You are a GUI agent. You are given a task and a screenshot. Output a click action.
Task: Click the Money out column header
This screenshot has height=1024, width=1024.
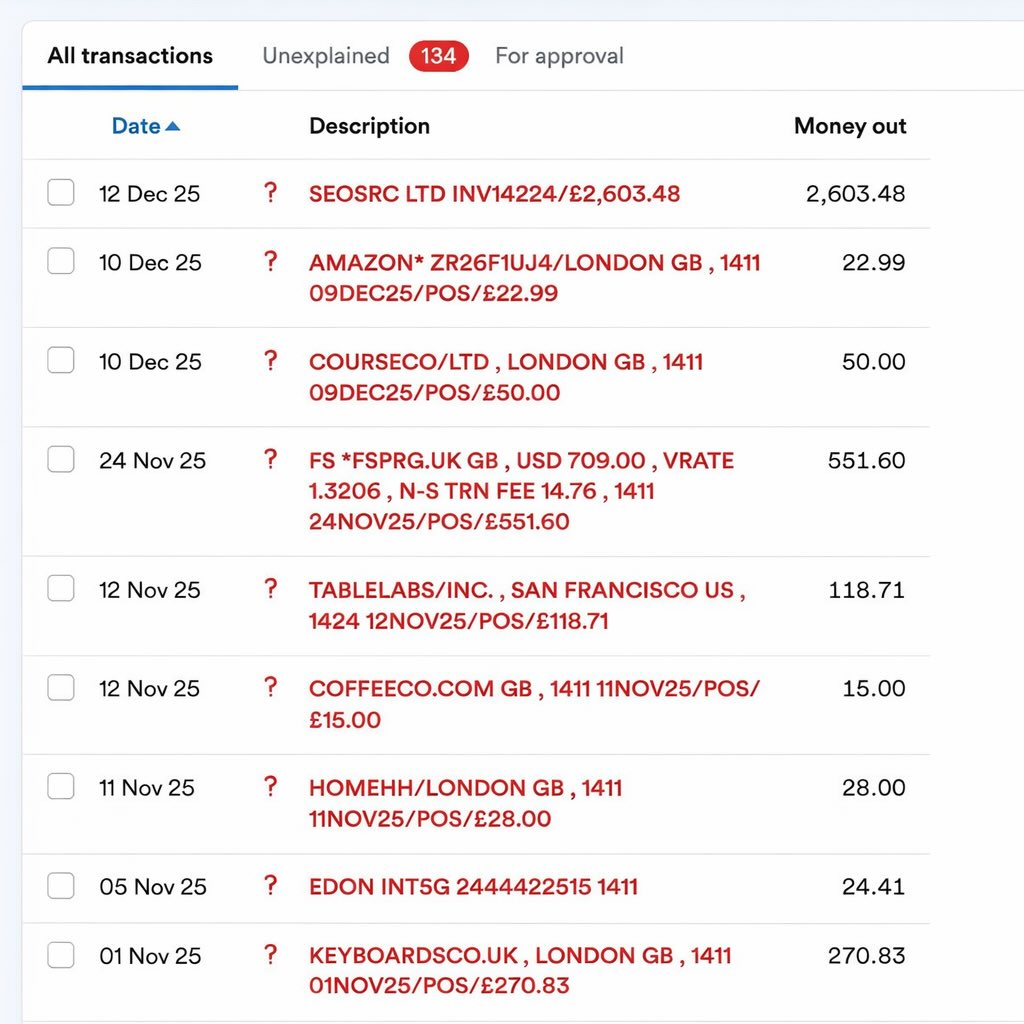click(x=849, y=126)
